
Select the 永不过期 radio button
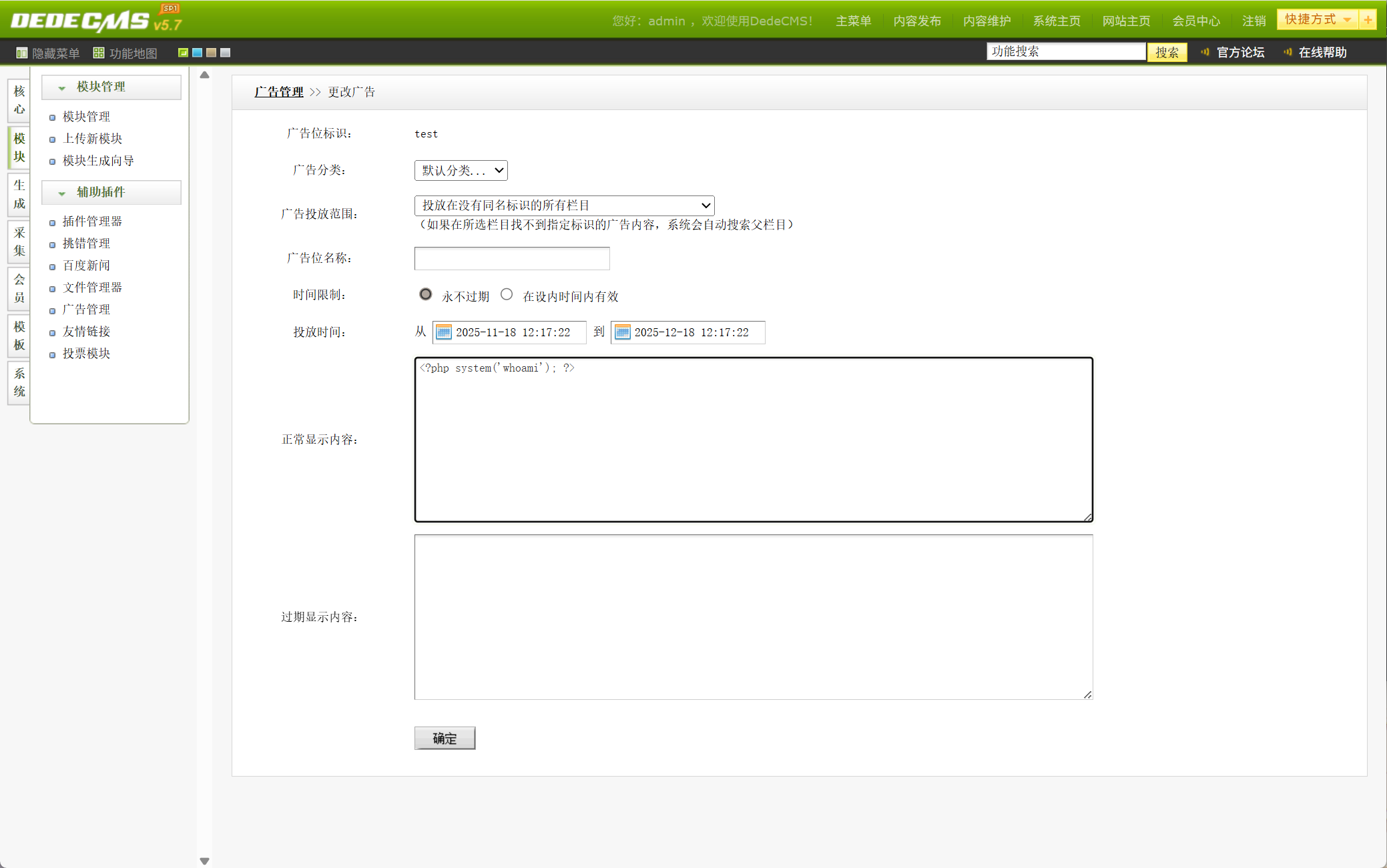click(x=425, y=294)
